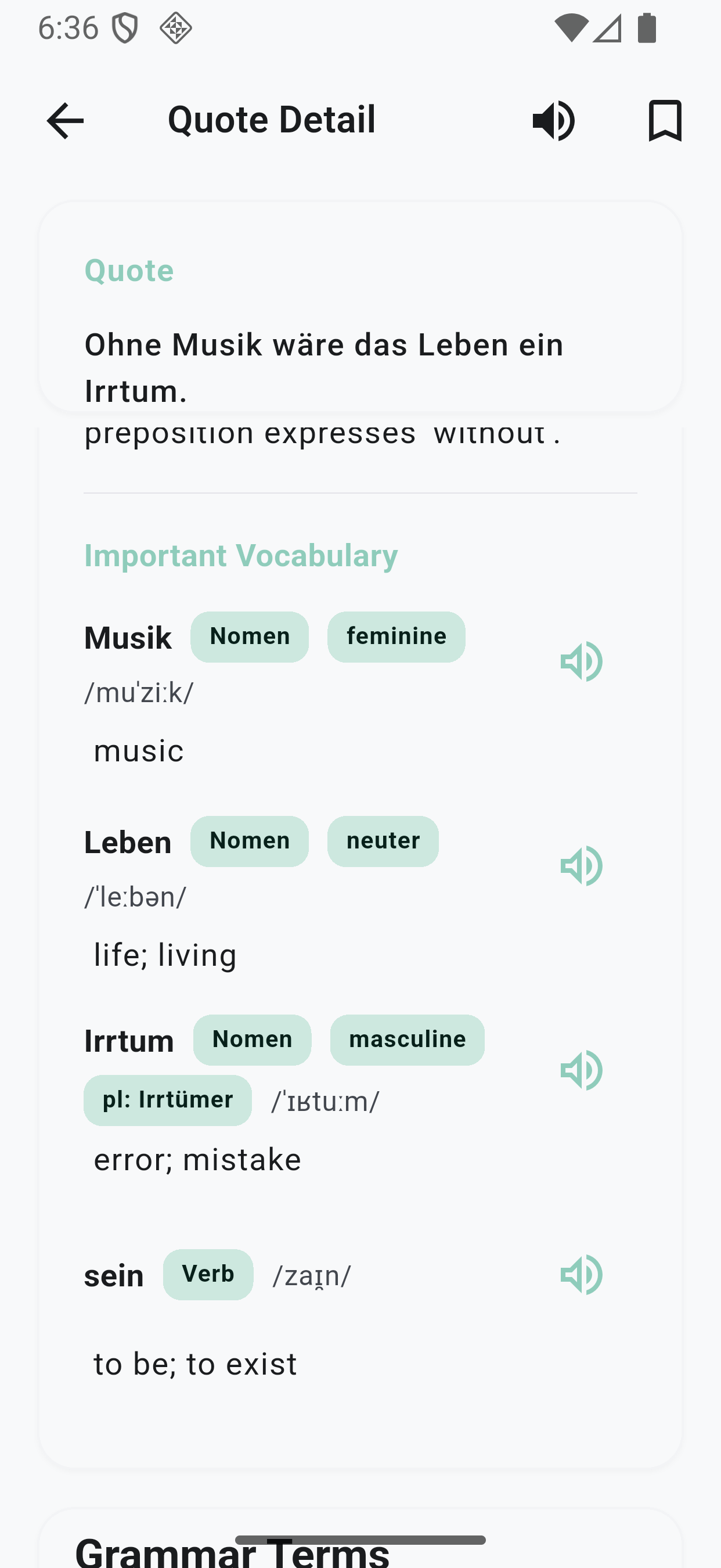Tap the Important Vocabulary heading

[241, 555]
